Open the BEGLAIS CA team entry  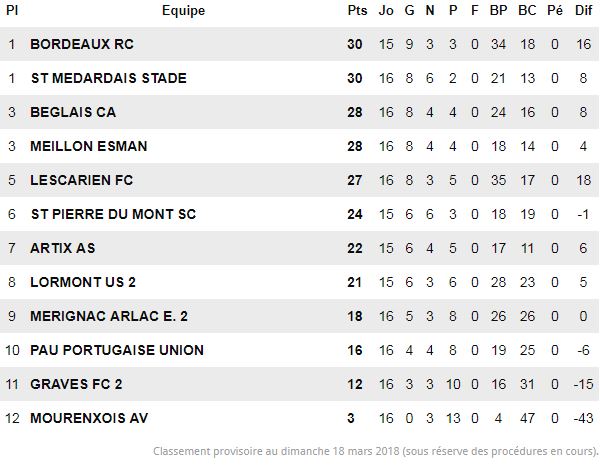pyautogui.click(x=73, y=112)
